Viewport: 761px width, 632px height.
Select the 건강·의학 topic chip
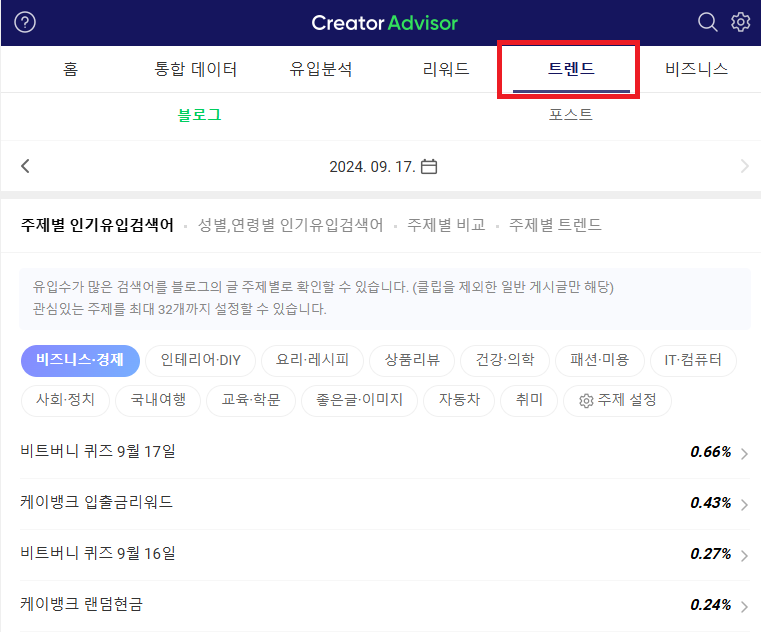click(x=505, y=361)
